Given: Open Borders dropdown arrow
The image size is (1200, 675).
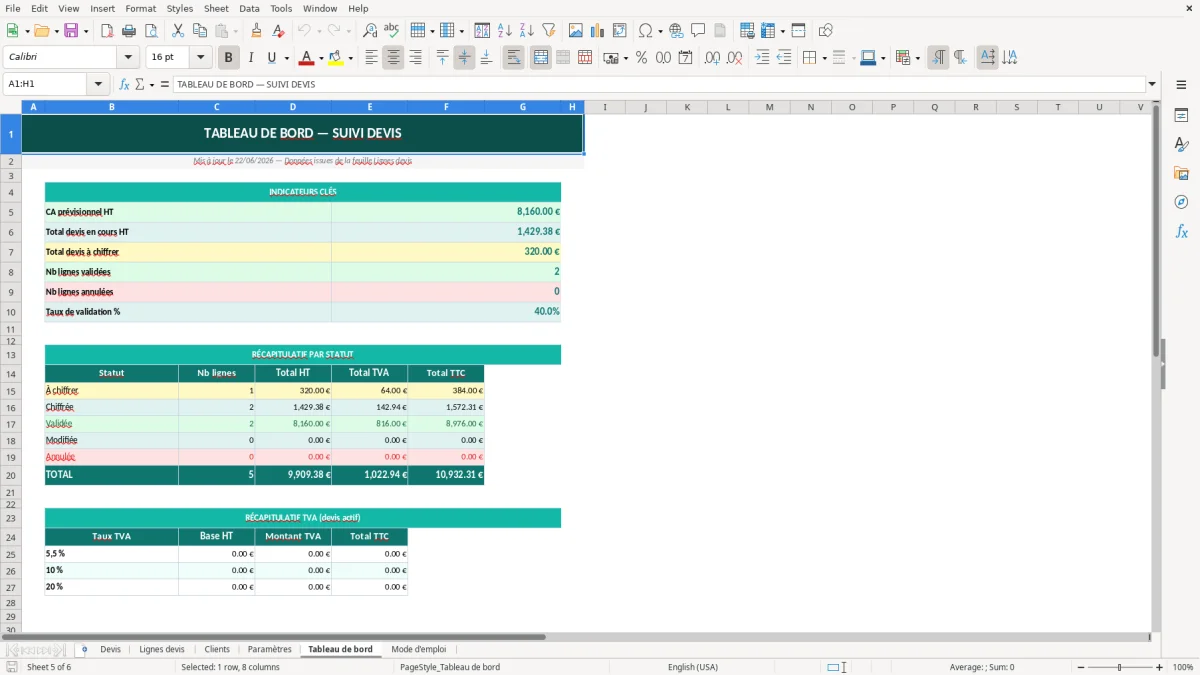Looking at the screenshot, I should (x=823, y=58).
